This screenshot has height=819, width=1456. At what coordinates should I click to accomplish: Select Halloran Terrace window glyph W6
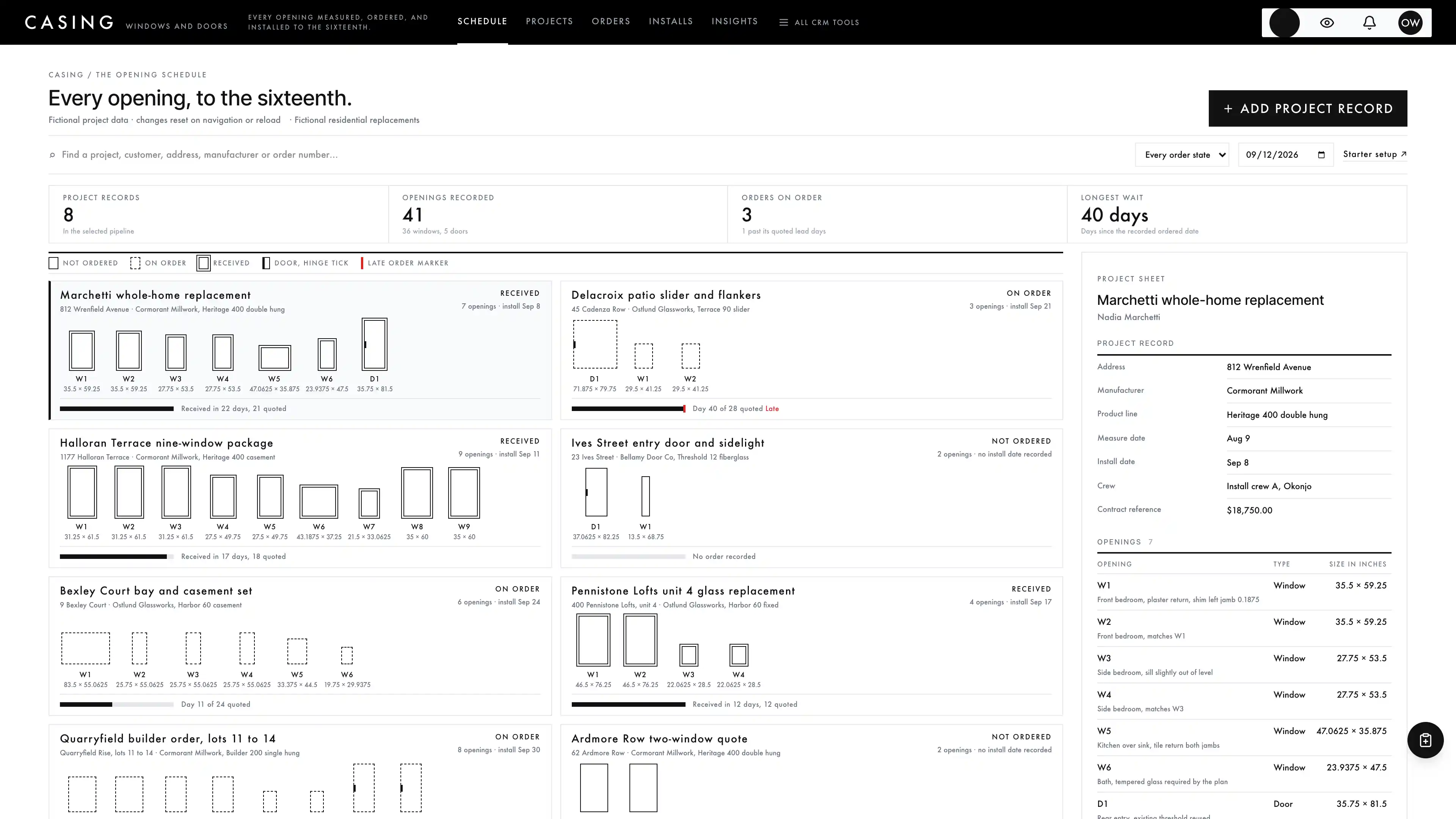coord(319,501)
